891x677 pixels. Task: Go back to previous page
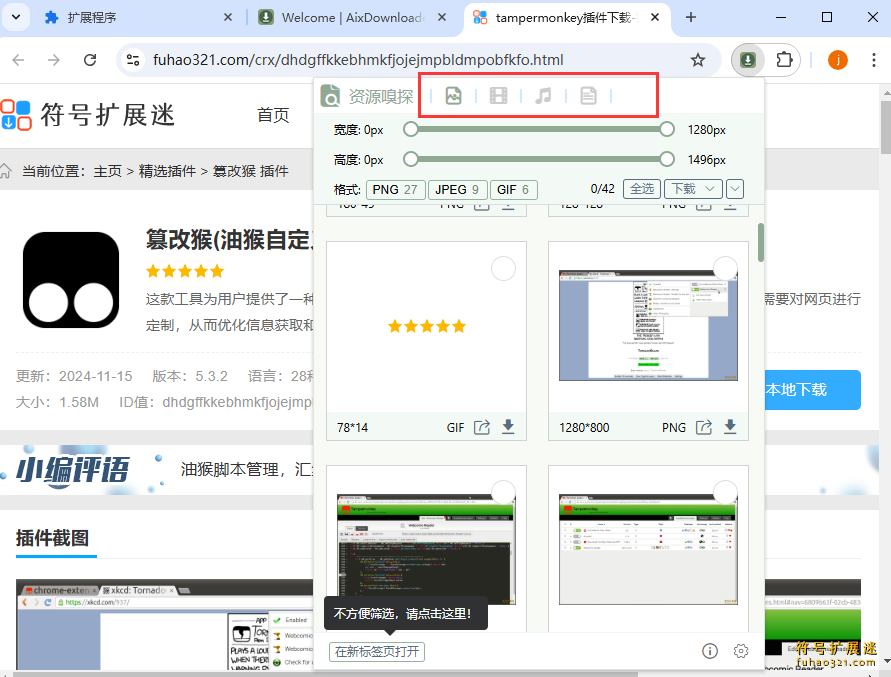click(x=18, y=60)
